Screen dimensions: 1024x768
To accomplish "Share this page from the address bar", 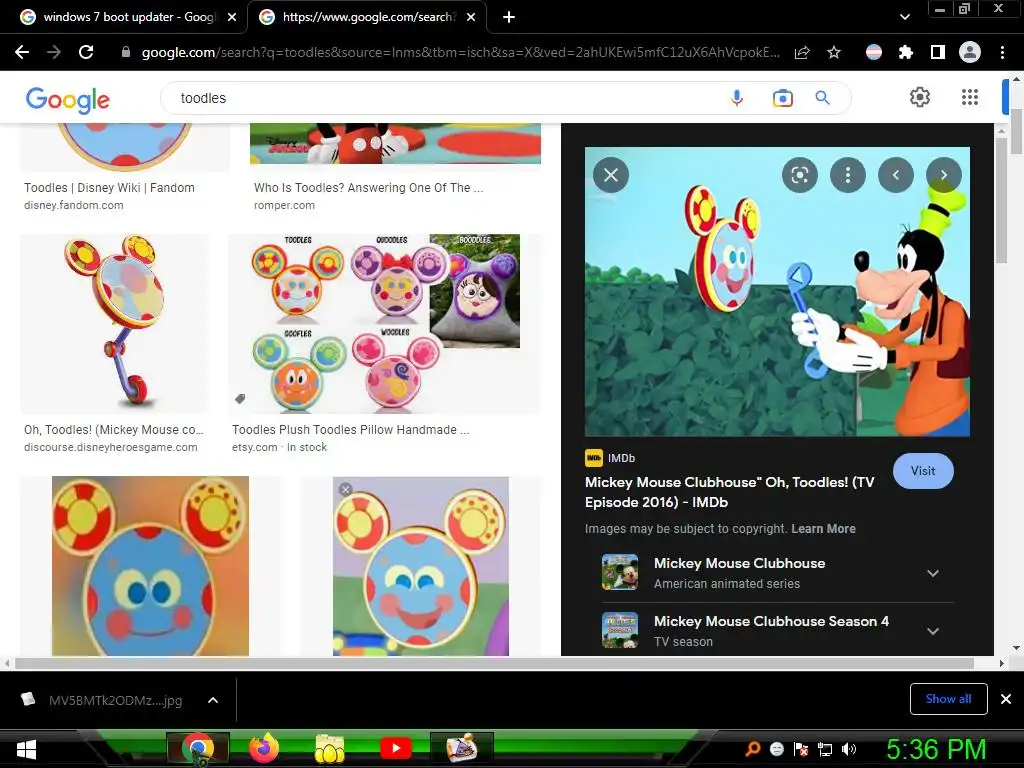I will click(x=802, y=52).
